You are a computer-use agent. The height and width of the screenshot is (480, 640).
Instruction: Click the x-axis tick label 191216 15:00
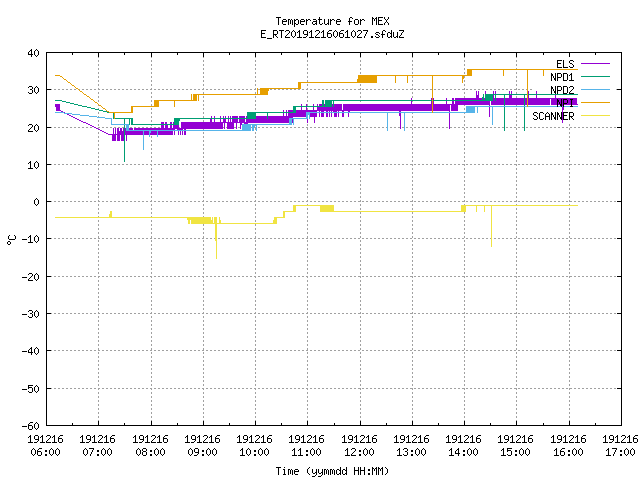pos(516,445)
